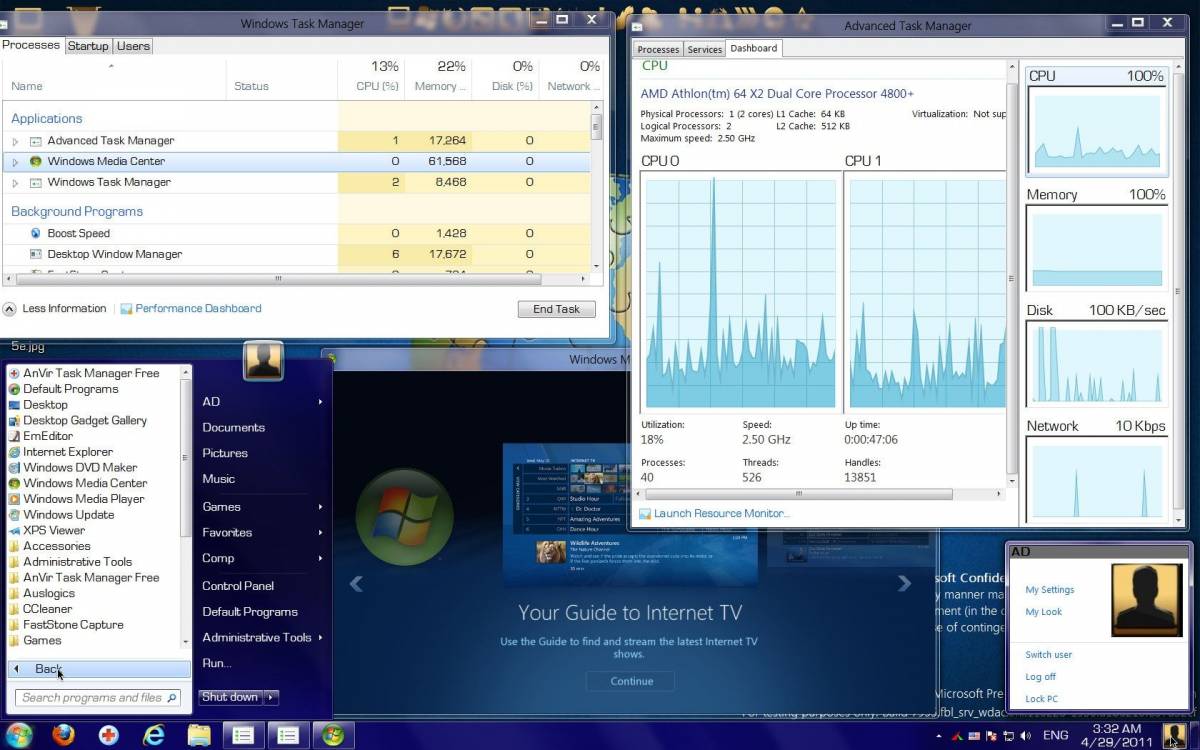Expand the Favorites submenu in Start menu
Image resolution: width=1200 pixels, height=750 pixels.
coord(320,533)
